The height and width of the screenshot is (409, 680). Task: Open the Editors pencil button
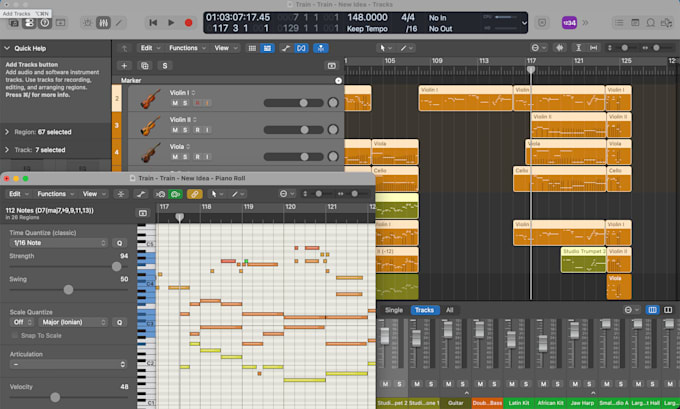(x=119, y=23)
